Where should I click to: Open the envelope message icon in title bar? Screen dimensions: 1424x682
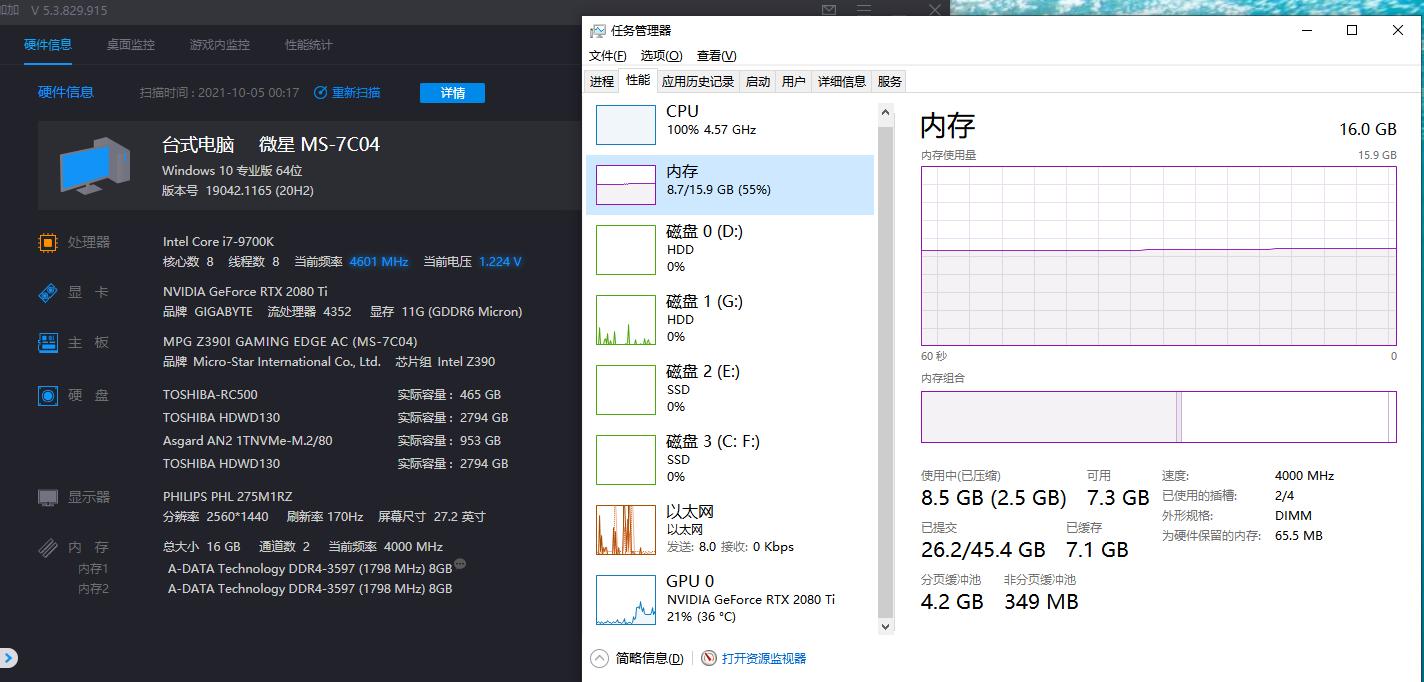pos(828,9)
